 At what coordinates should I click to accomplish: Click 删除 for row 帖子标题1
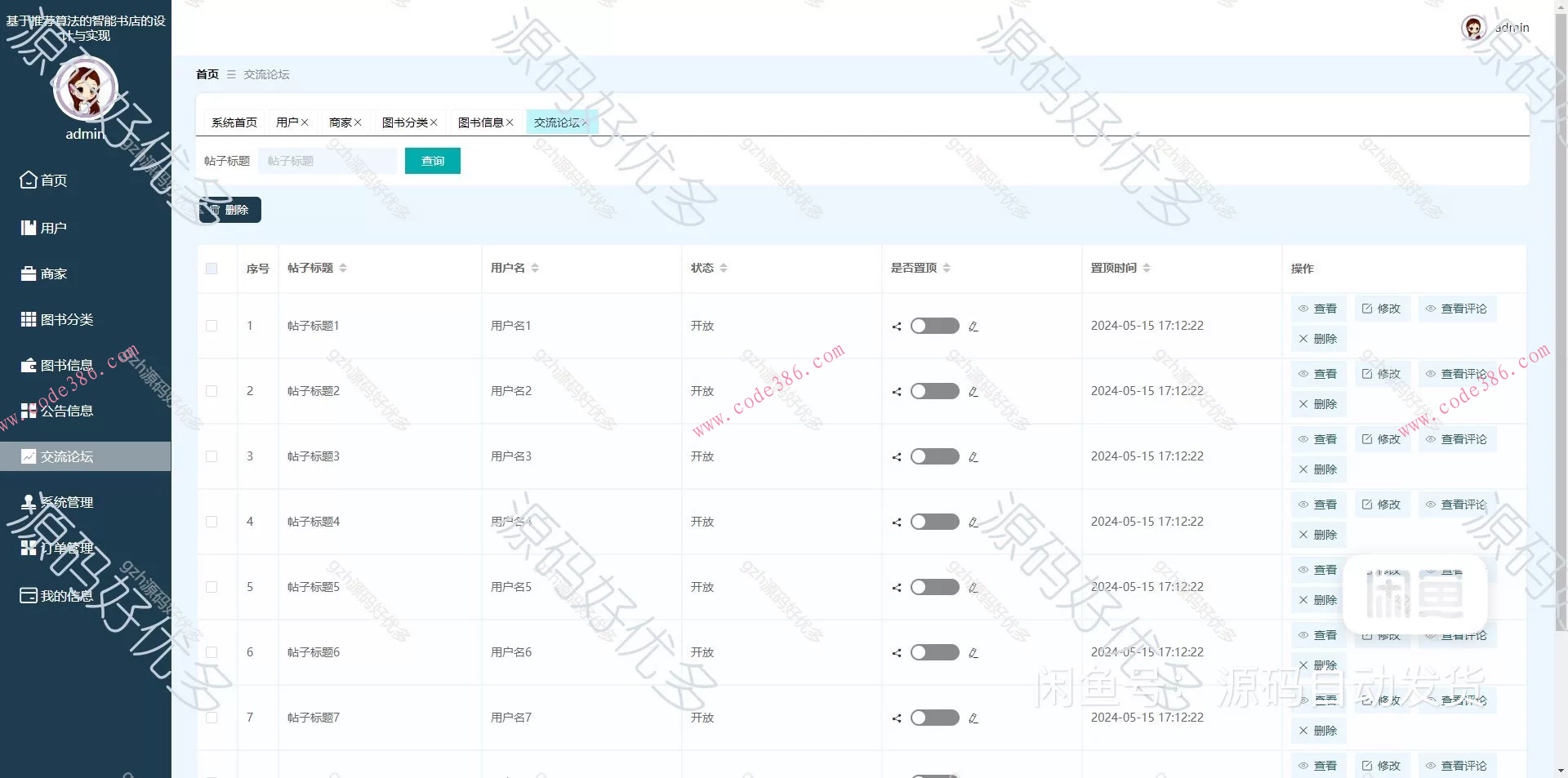point(1318,339)
